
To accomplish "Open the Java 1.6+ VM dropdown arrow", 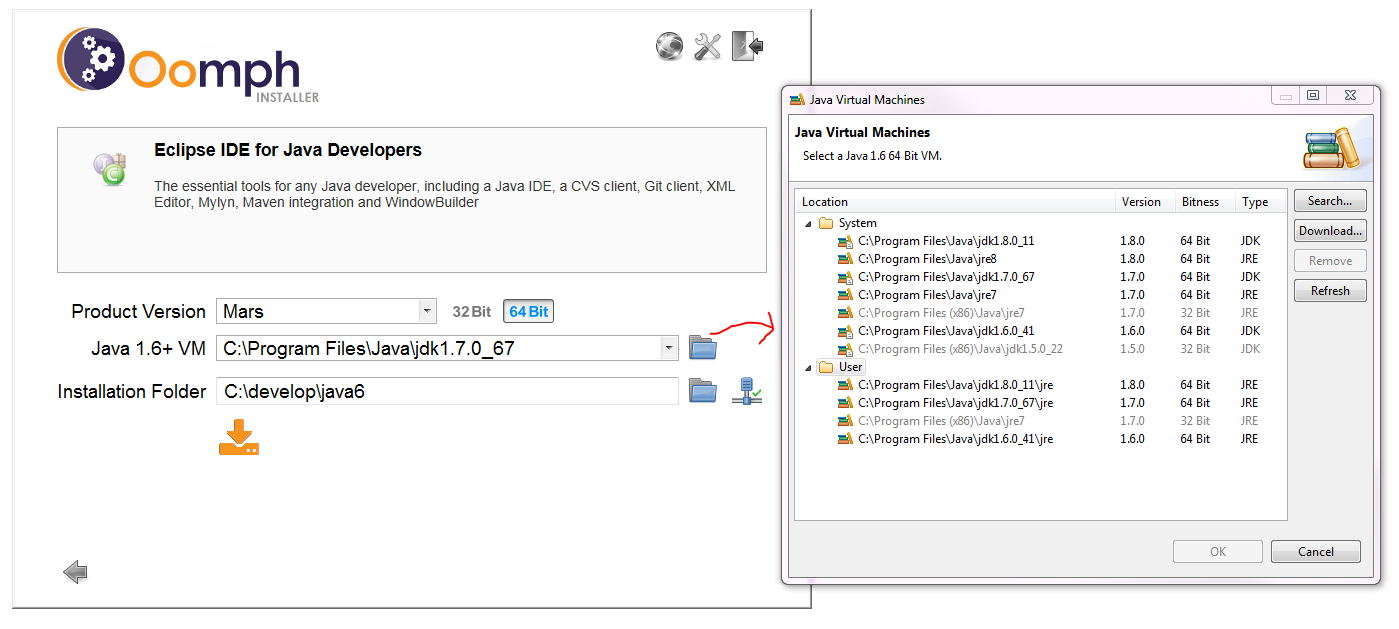I will [669, 348].
